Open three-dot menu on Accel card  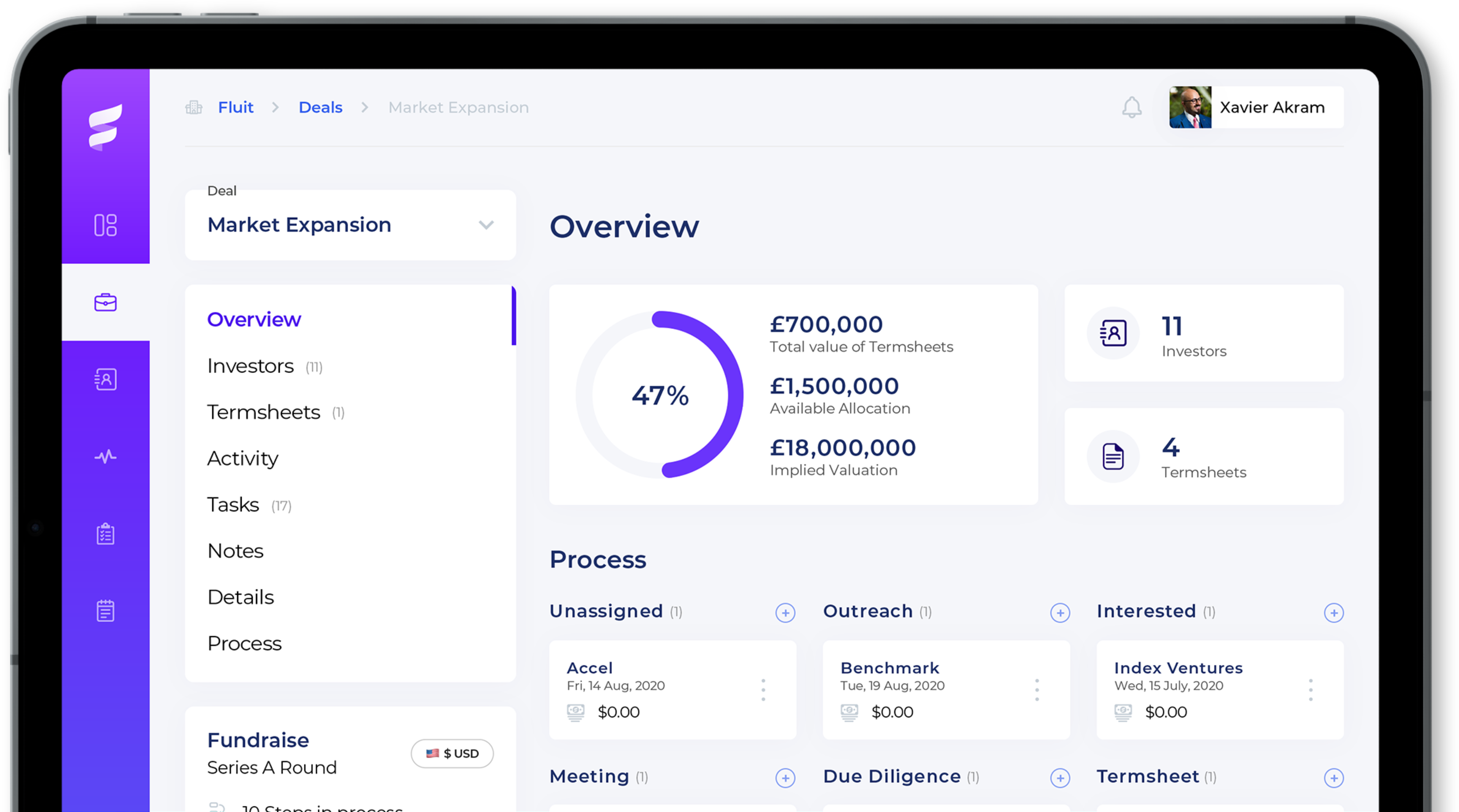pos(763,690)
